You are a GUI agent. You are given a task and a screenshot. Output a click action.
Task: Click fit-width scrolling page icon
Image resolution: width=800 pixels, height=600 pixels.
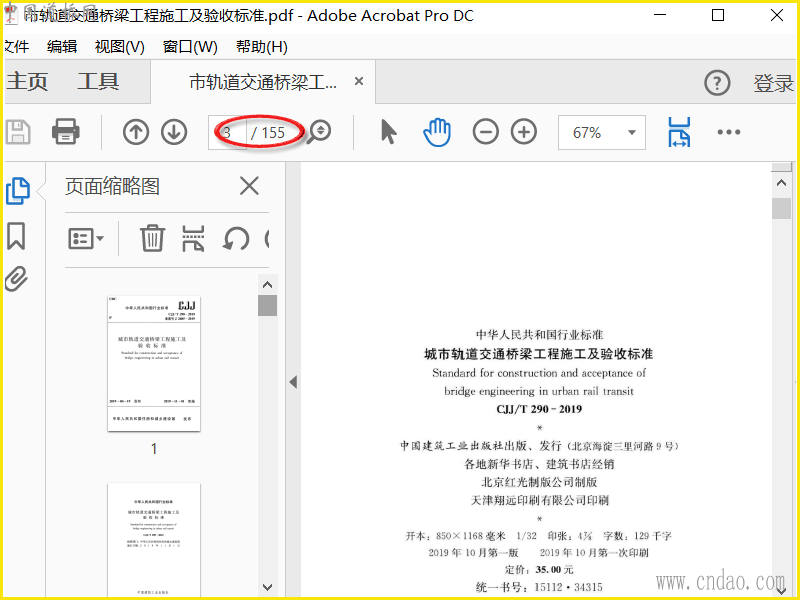point(679,132)
